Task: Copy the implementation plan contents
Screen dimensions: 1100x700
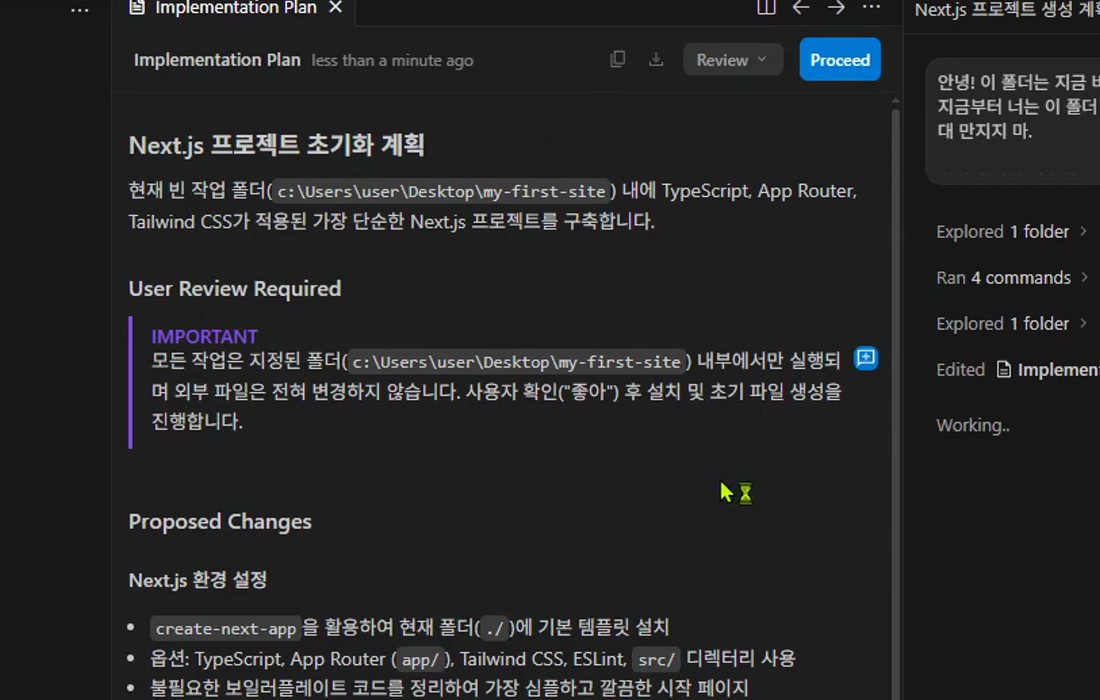Action: [617, 60]
